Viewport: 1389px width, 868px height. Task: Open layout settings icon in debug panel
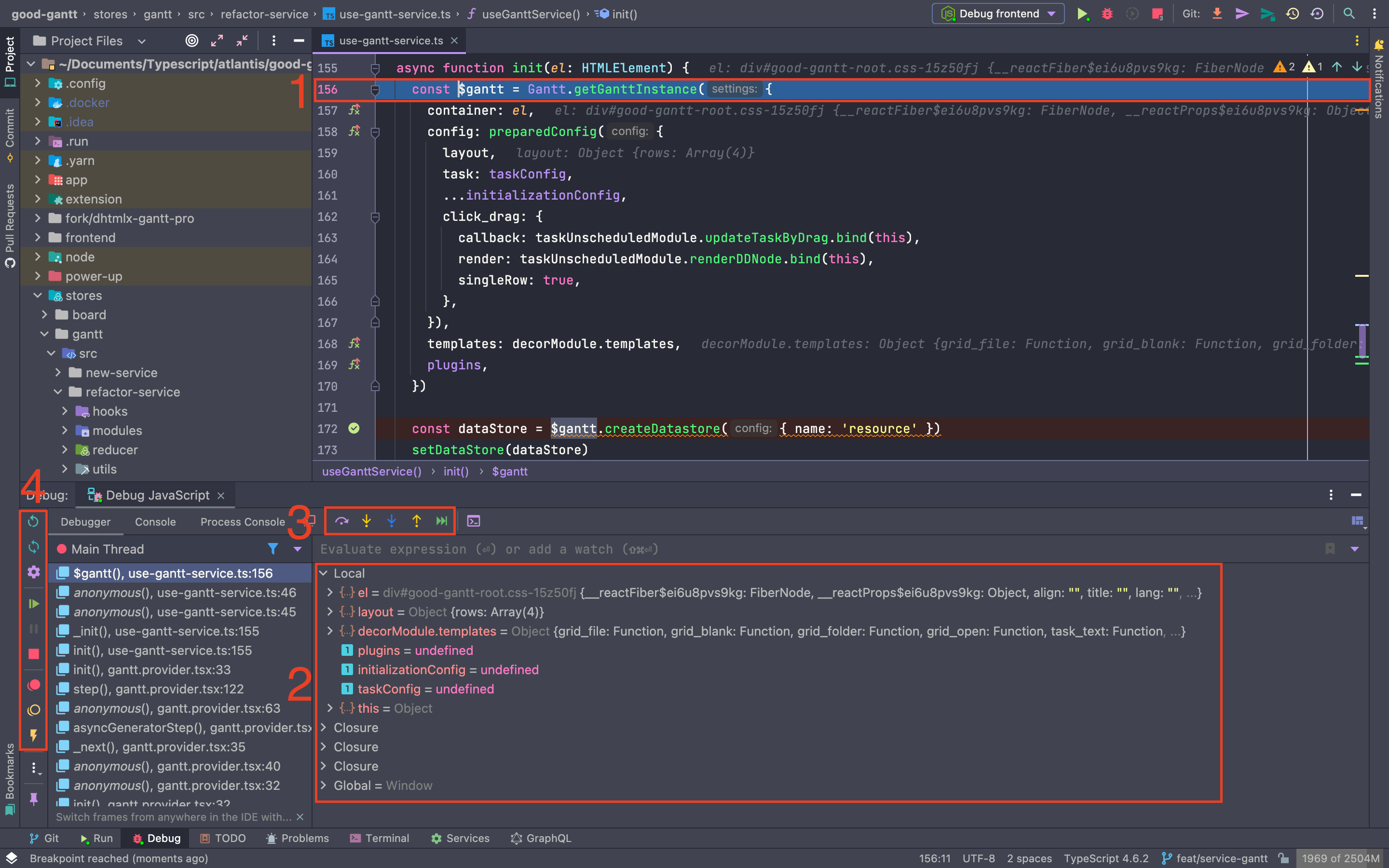(x=1358, y=521)
